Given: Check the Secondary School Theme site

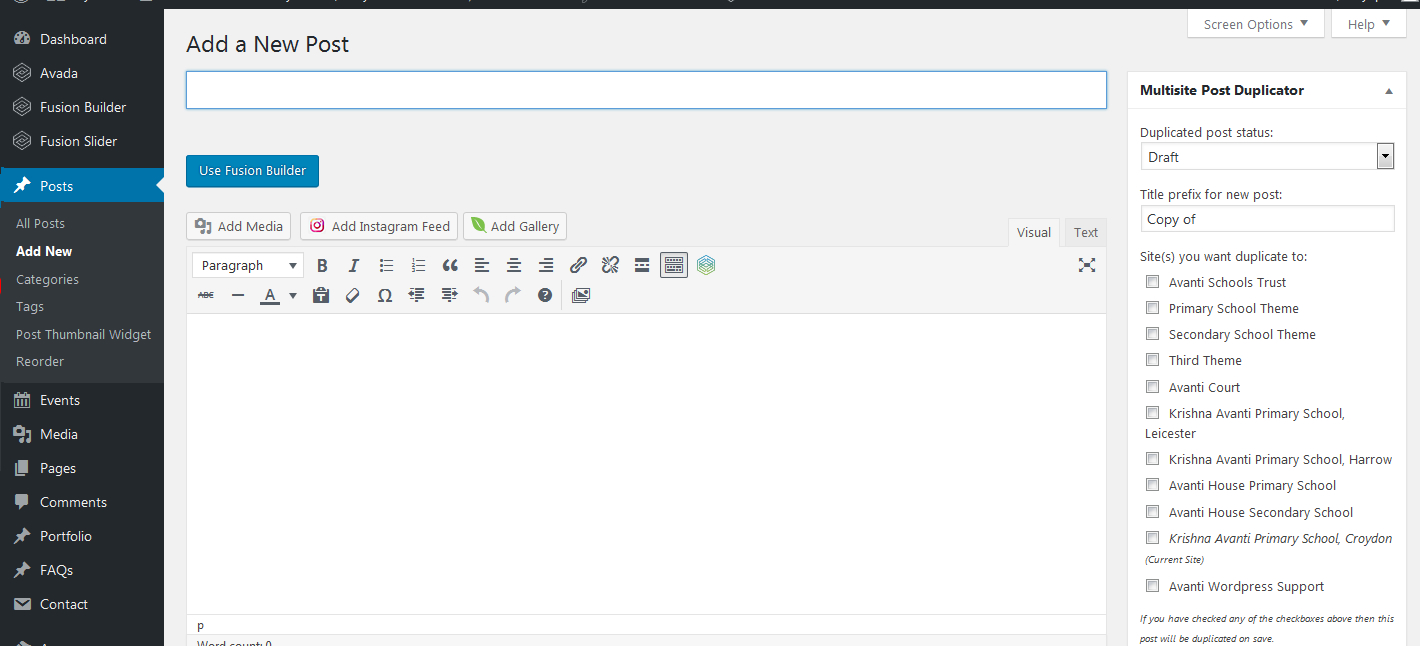Looking at the screenshot, I should [x=1153, y=334].
